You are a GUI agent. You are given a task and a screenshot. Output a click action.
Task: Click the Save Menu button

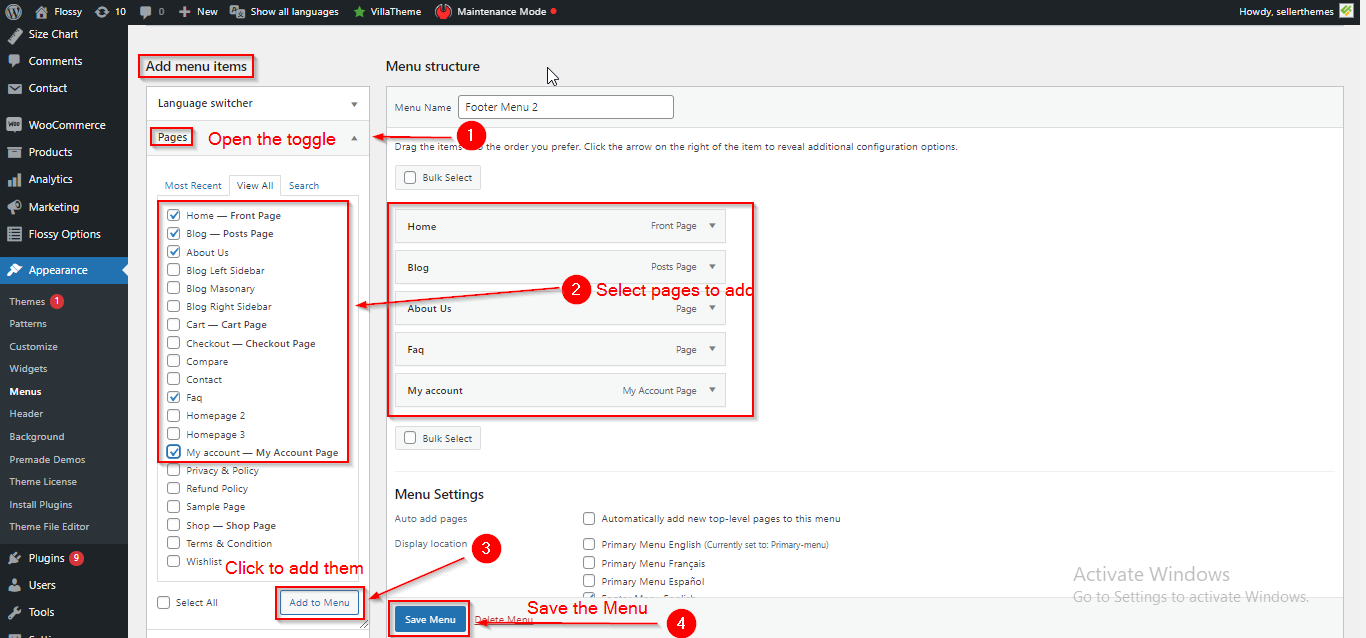[430, 620]
